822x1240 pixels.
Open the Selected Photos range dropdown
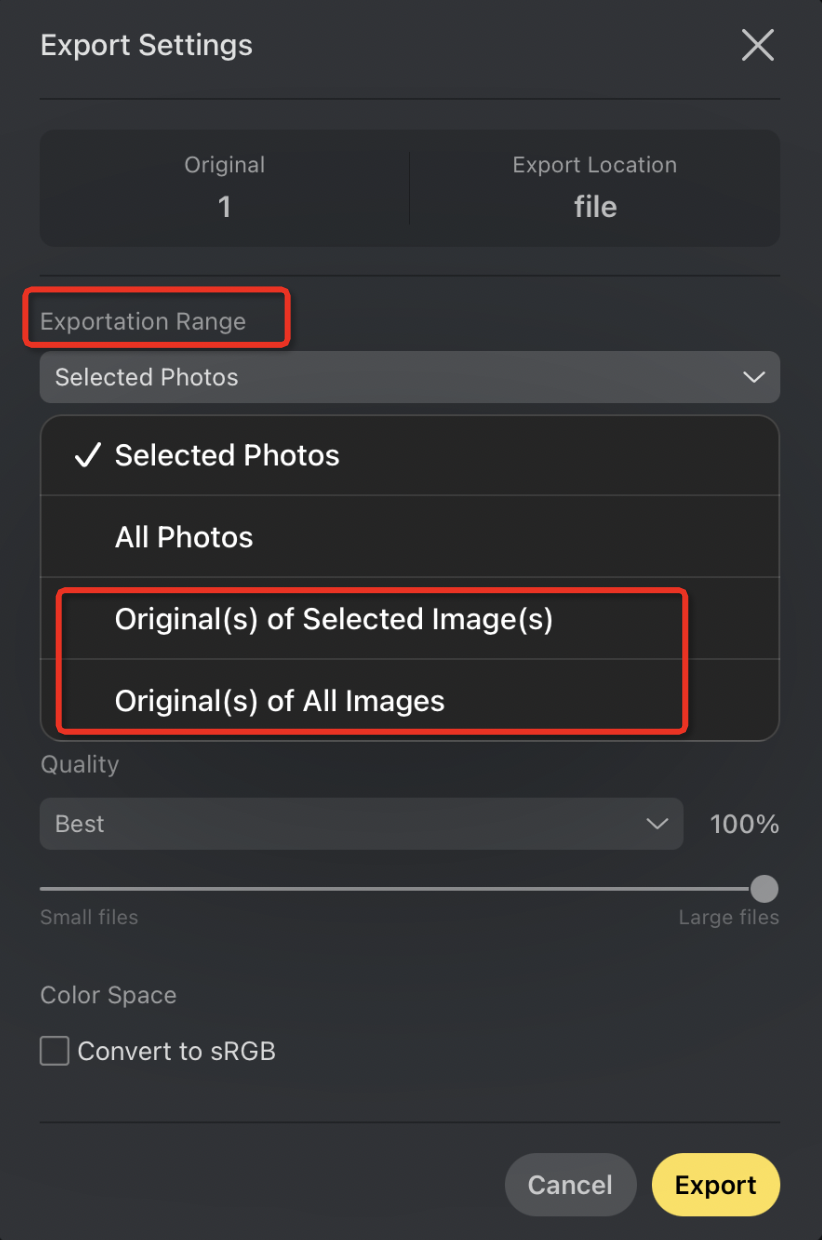click(410, 377)
